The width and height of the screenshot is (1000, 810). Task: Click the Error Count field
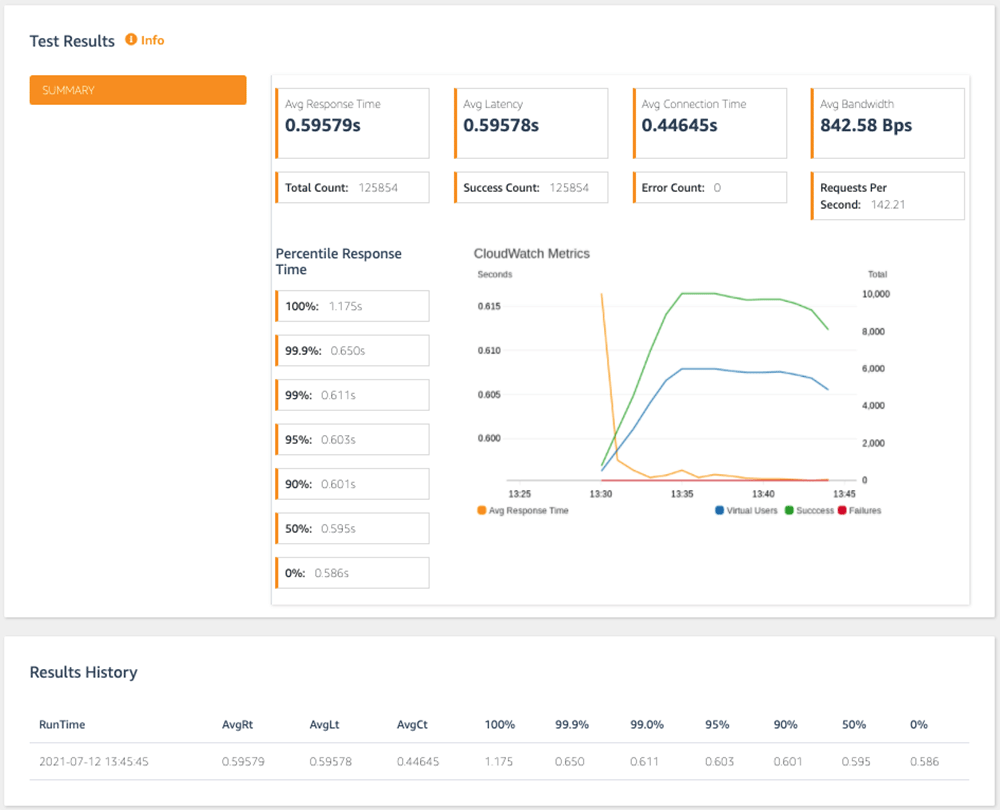[709, 187]
